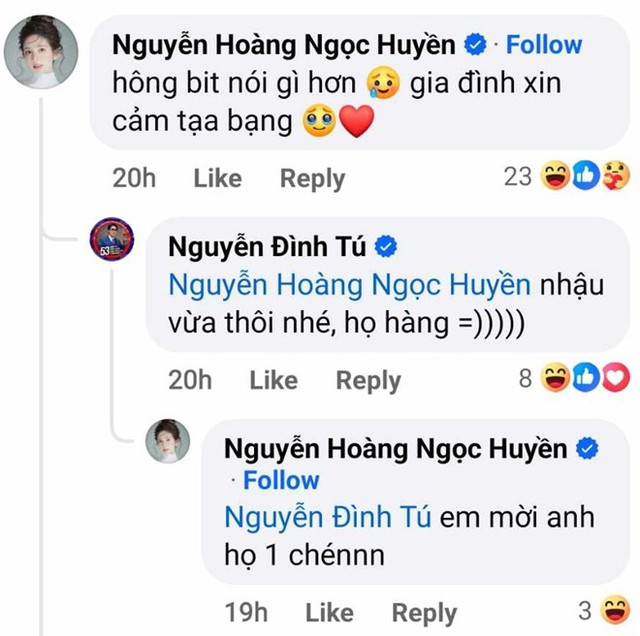Screen dimensions: 640x636
Task: Click the 20h timestamp on the top comment
Action: [135, 178]
